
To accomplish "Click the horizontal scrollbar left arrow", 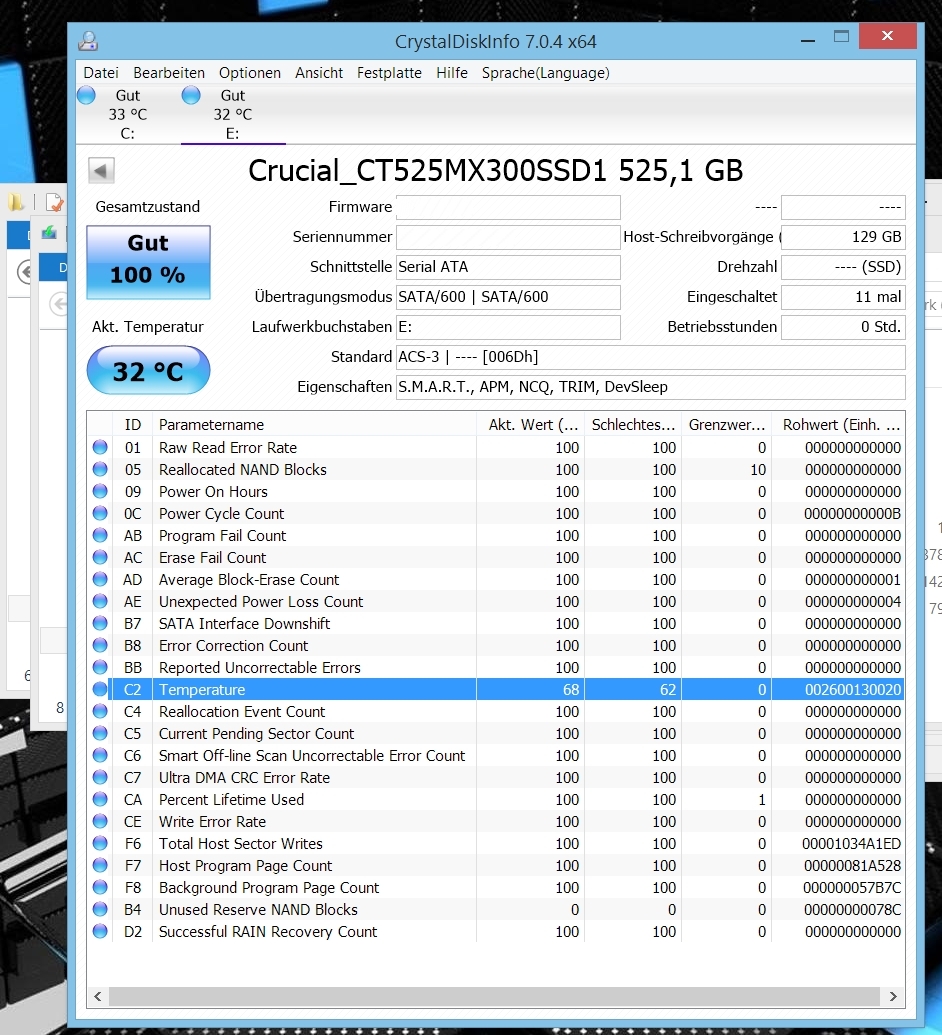I will point(98,996).
